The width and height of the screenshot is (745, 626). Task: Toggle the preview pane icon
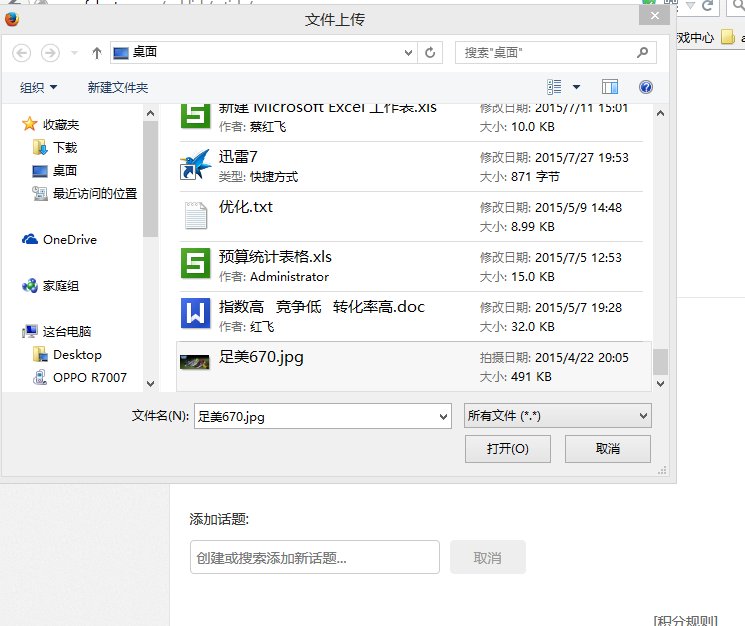point(610,87)
